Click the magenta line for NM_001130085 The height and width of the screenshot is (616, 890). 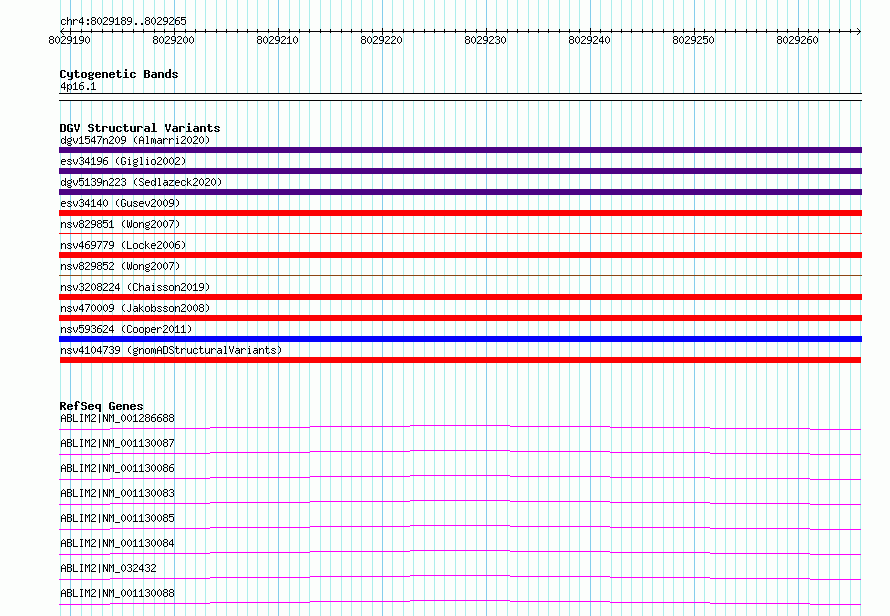click(460, 527)
